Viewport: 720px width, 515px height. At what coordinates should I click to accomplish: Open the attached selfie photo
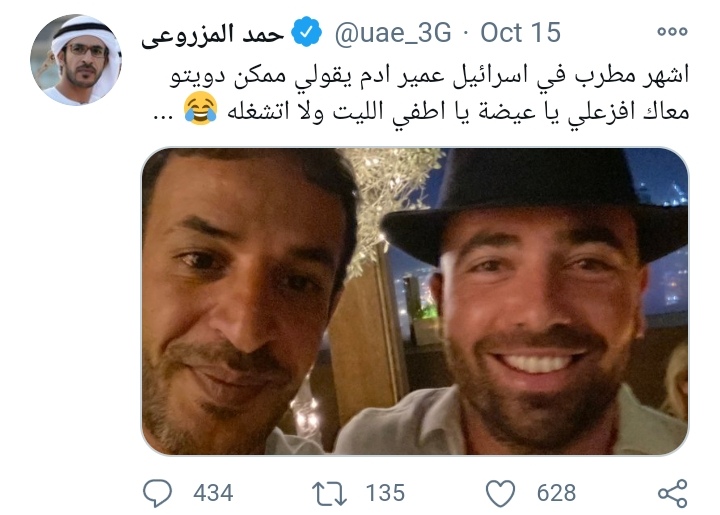click(415, 301)
